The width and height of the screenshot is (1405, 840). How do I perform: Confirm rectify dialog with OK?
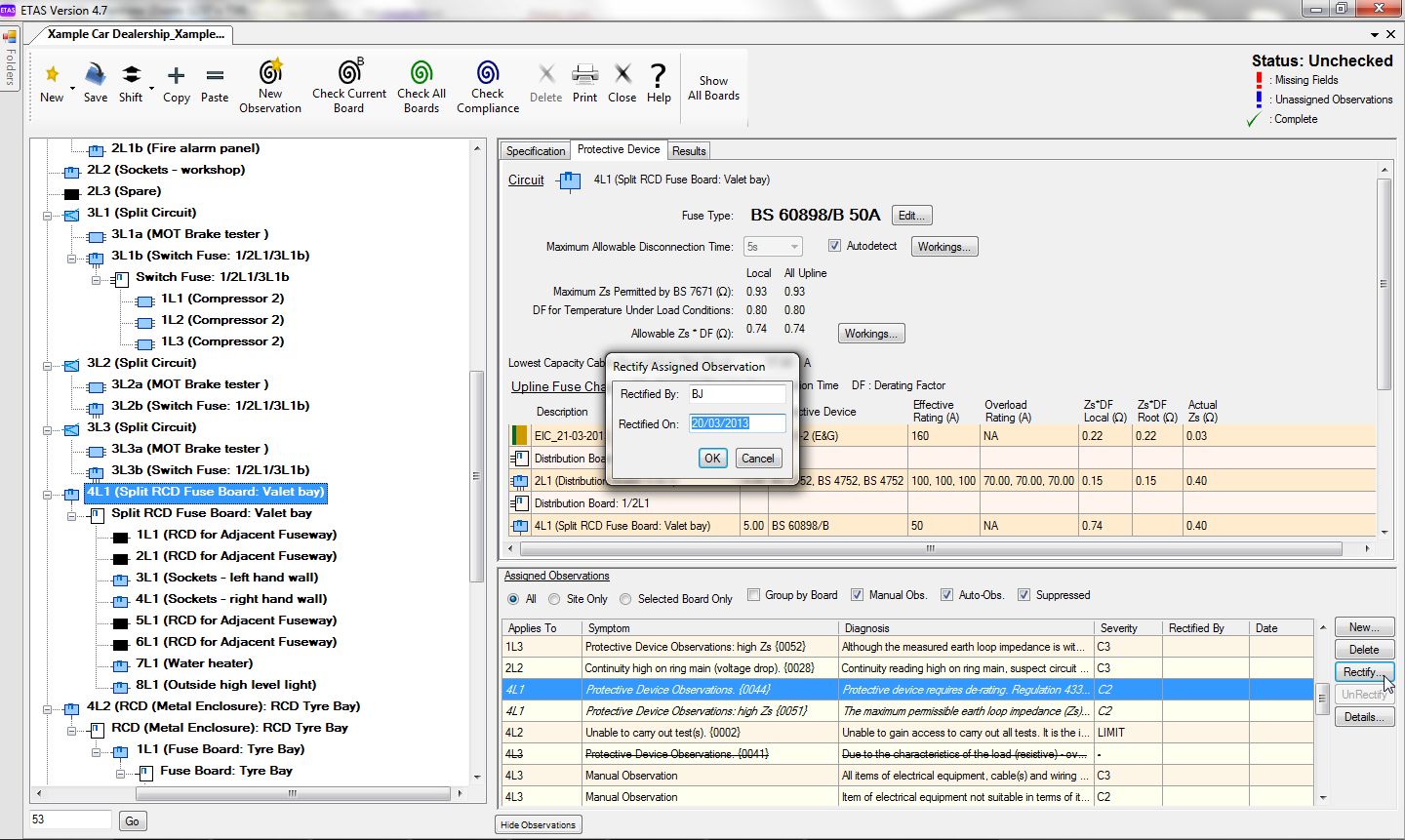click(712, 458)
